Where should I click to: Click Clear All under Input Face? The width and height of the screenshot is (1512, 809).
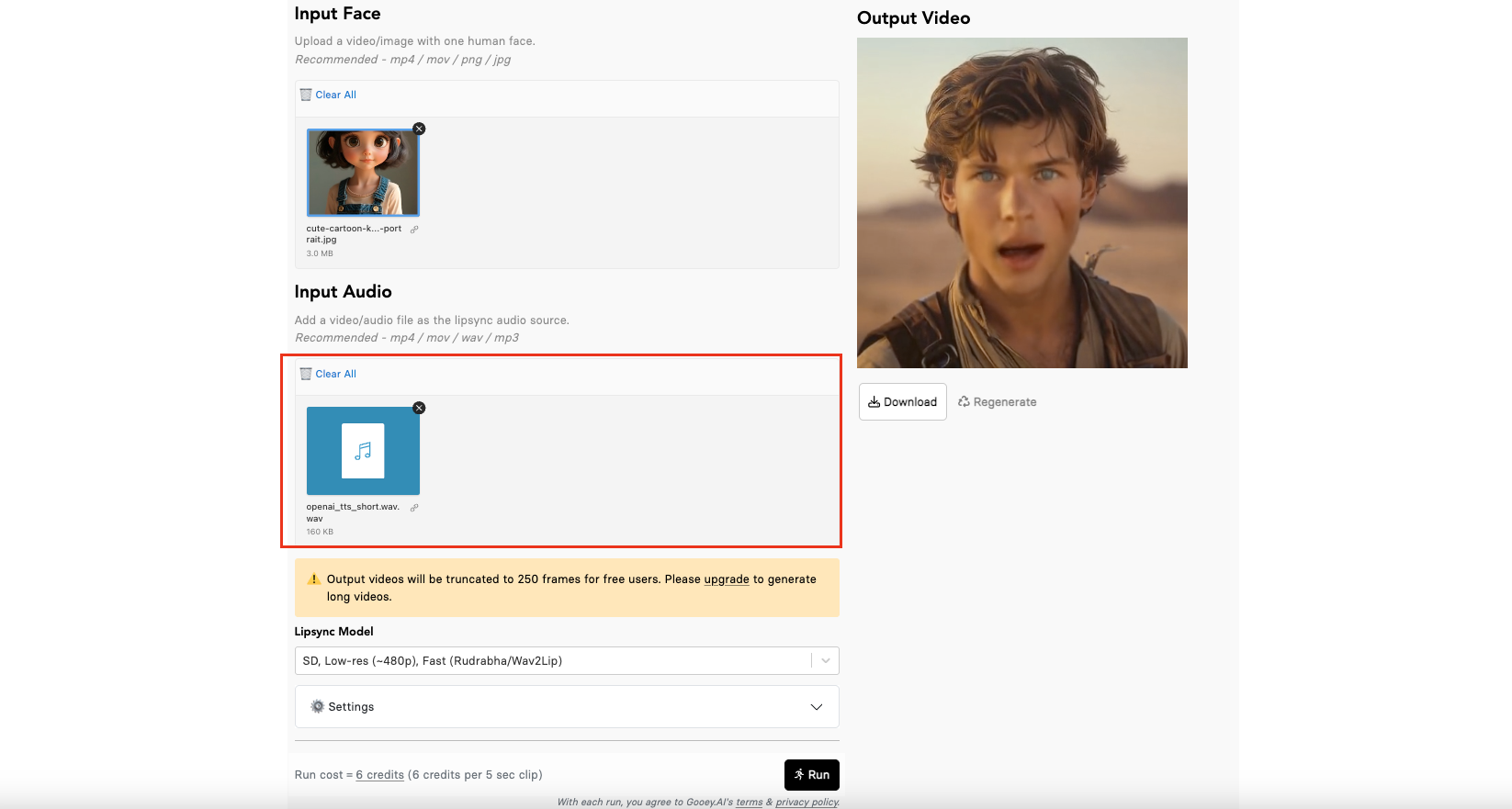(x=336, y=95)
